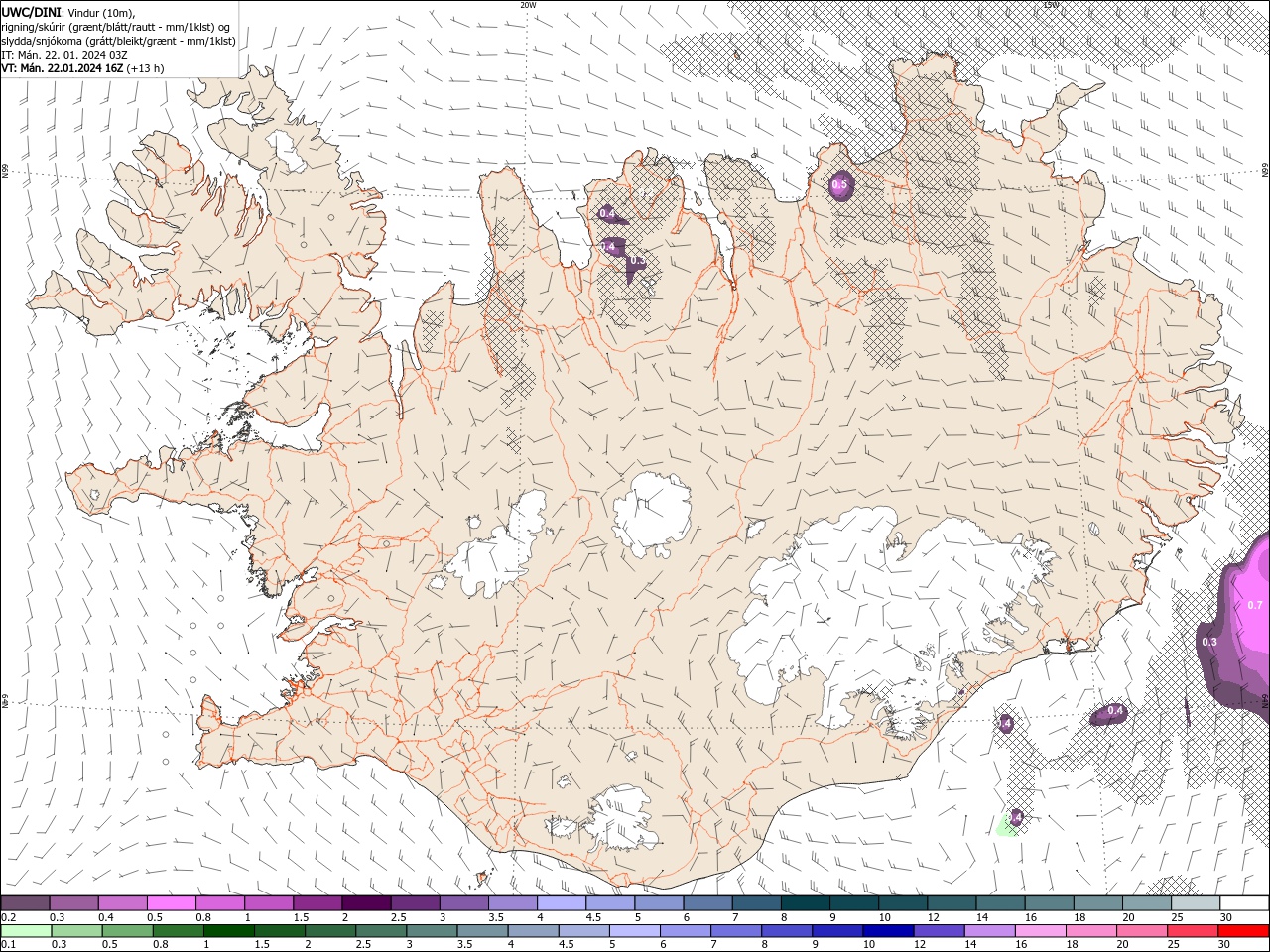The image size is (1270, 952).
Task: Select the dark teal upper-row swatch labeled 8
Action: (x=806, y=903)
